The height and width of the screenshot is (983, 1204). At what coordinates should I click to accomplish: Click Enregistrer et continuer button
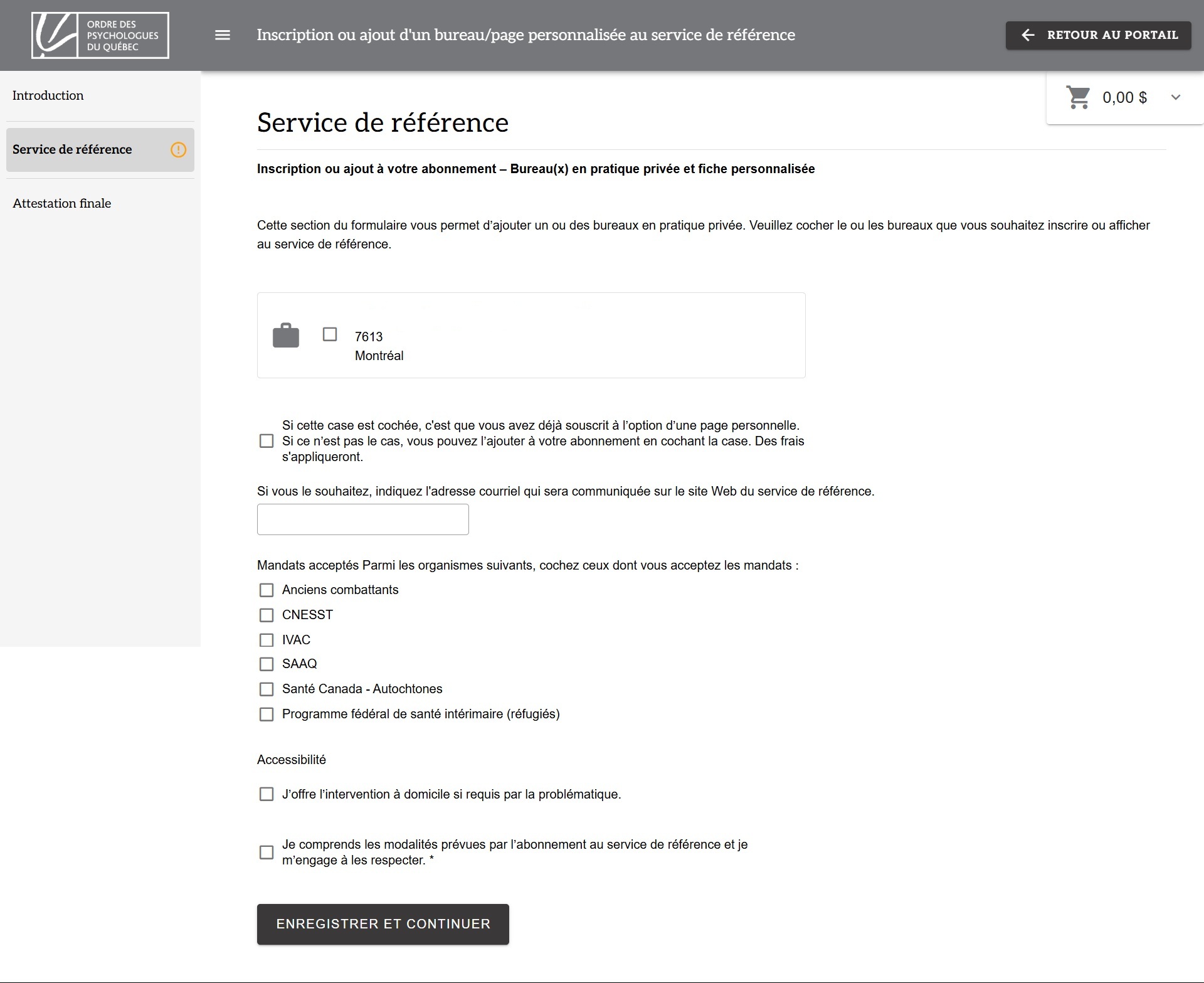(383, 924)
